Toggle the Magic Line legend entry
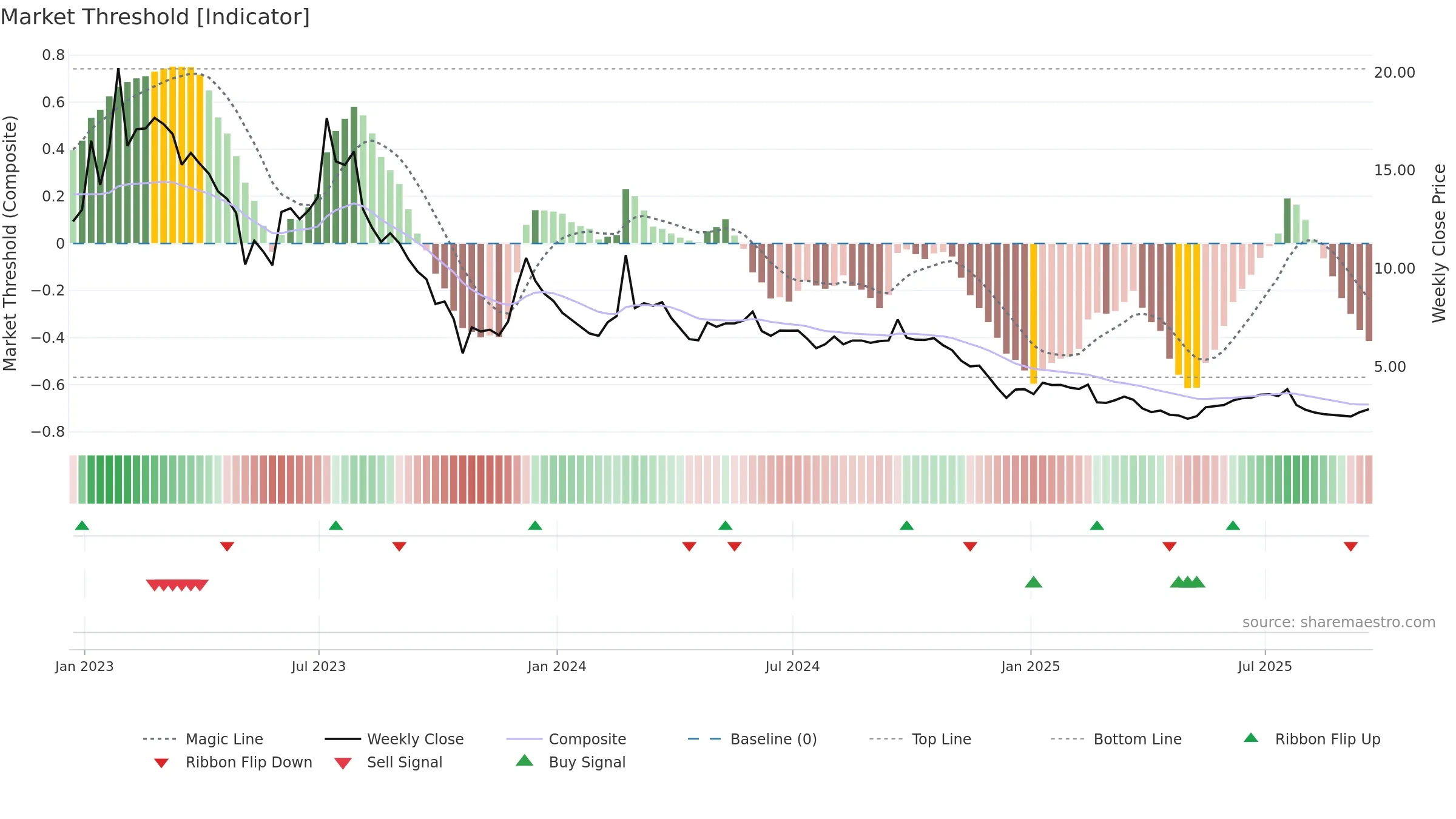Screen dimensions: 1456x819 point(203,740)
